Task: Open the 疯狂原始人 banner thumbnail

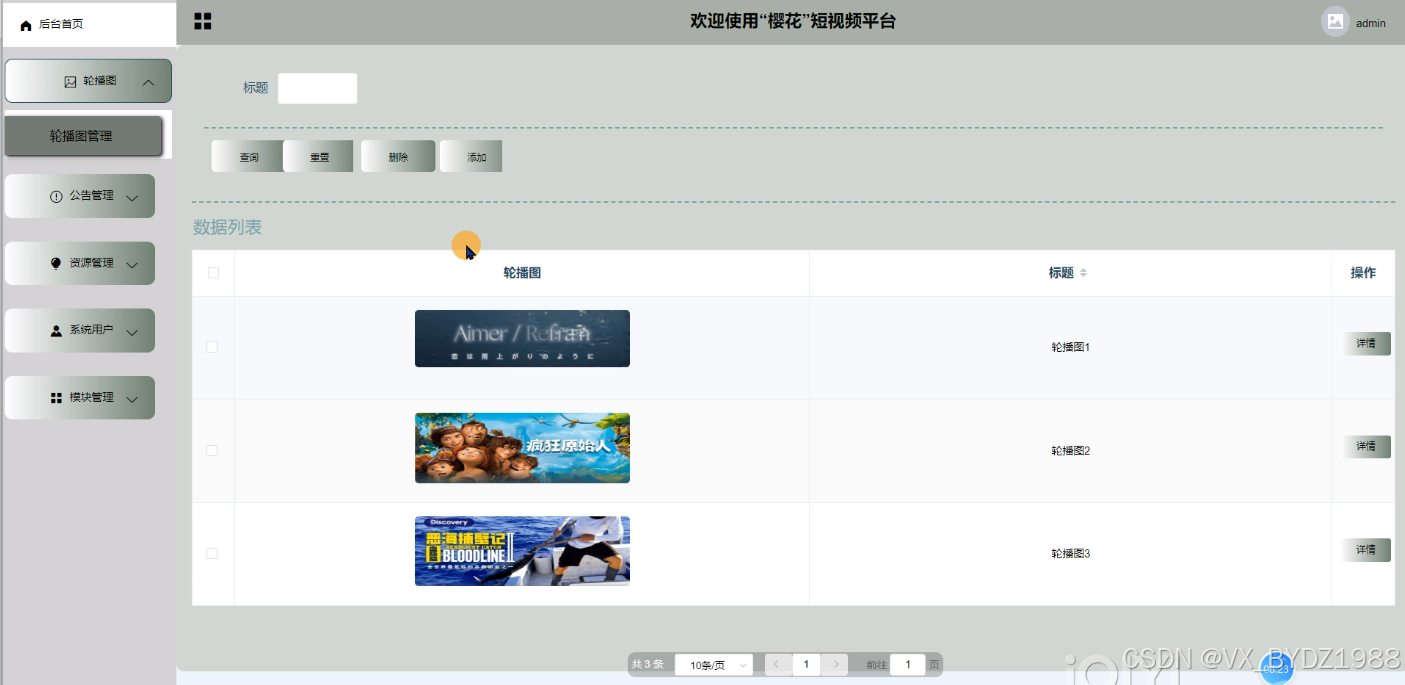Action: tap(522, 448)
